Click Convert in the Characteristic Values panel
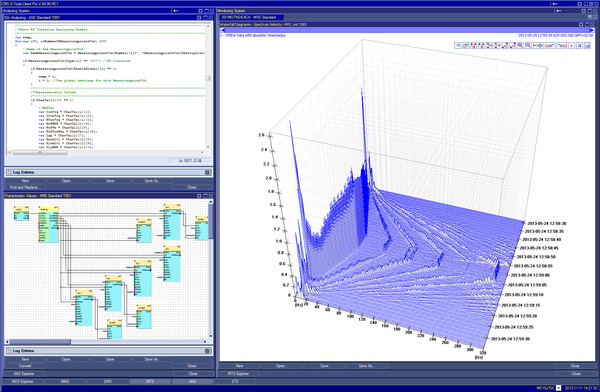This screenshot has height=392, width=600. tap(25, 366)
